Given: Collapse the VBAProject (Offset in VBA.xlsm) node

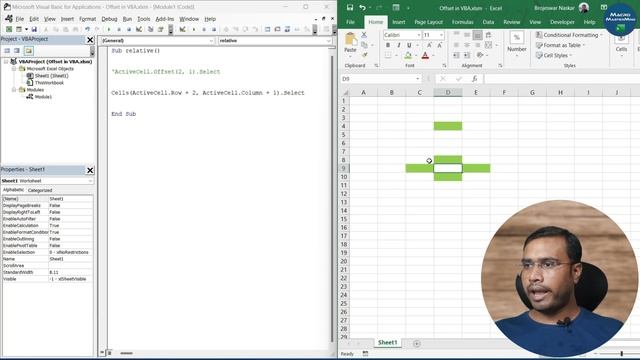Looking at the screenshot, I should tap(6, 62).
